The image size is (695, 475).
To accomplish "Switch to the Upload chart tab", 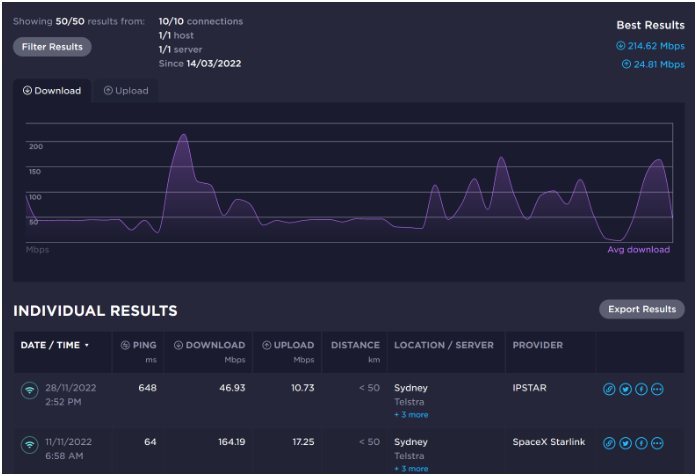I will 126,91.
